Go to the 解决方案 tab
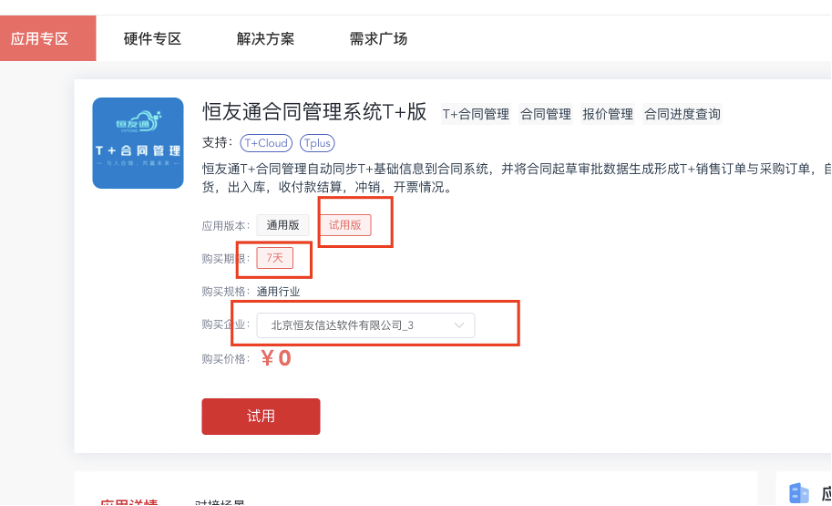The image size is (832, 506). point(265,38)
